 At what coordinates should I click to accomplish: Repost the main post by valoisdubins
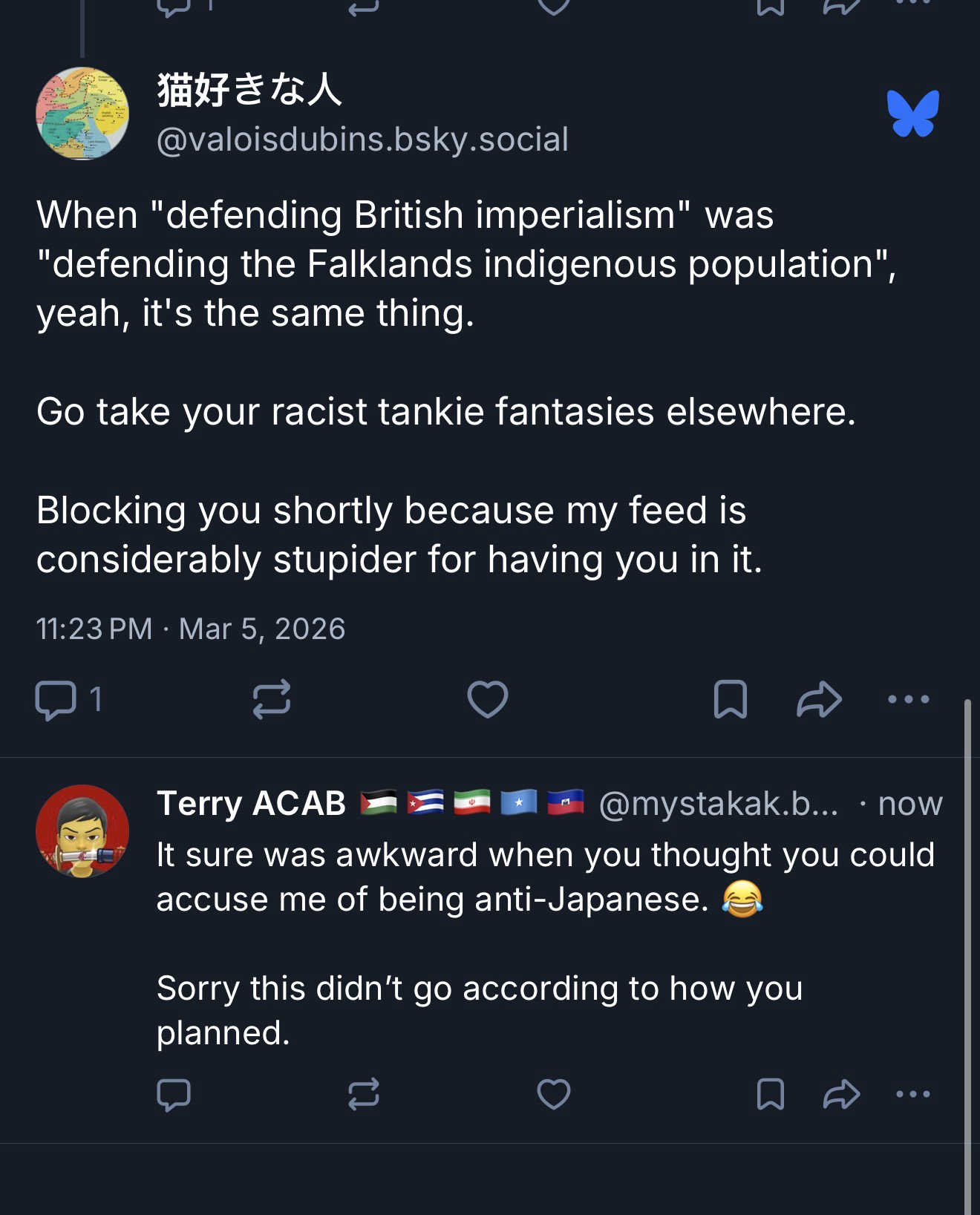point(271,700)
